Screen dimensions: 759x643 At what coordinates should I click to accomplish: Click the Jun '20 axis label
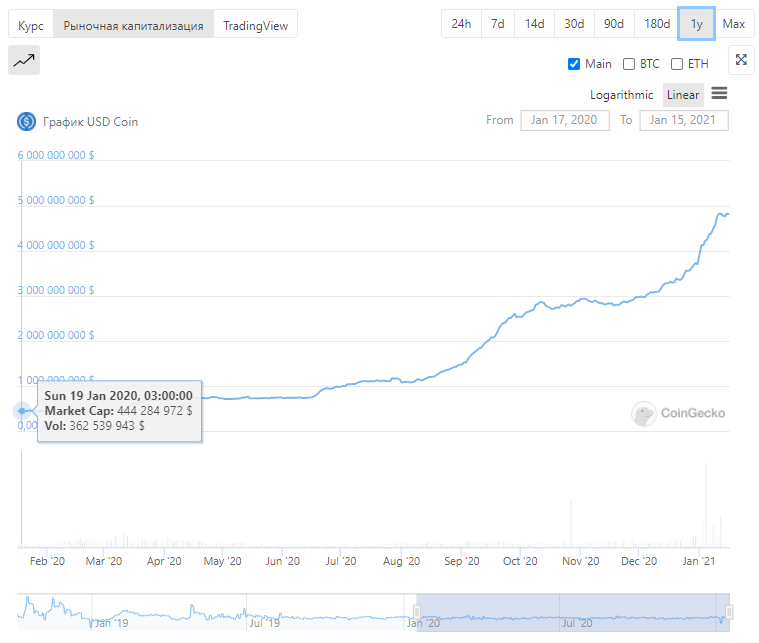[283, 561]
